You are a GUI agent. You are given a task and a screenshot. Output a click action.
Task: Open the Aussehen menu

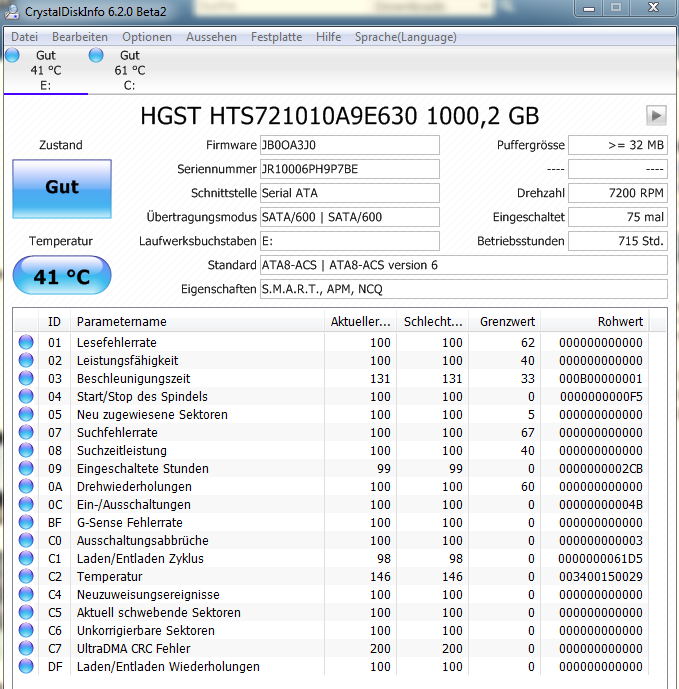[211, 37]
